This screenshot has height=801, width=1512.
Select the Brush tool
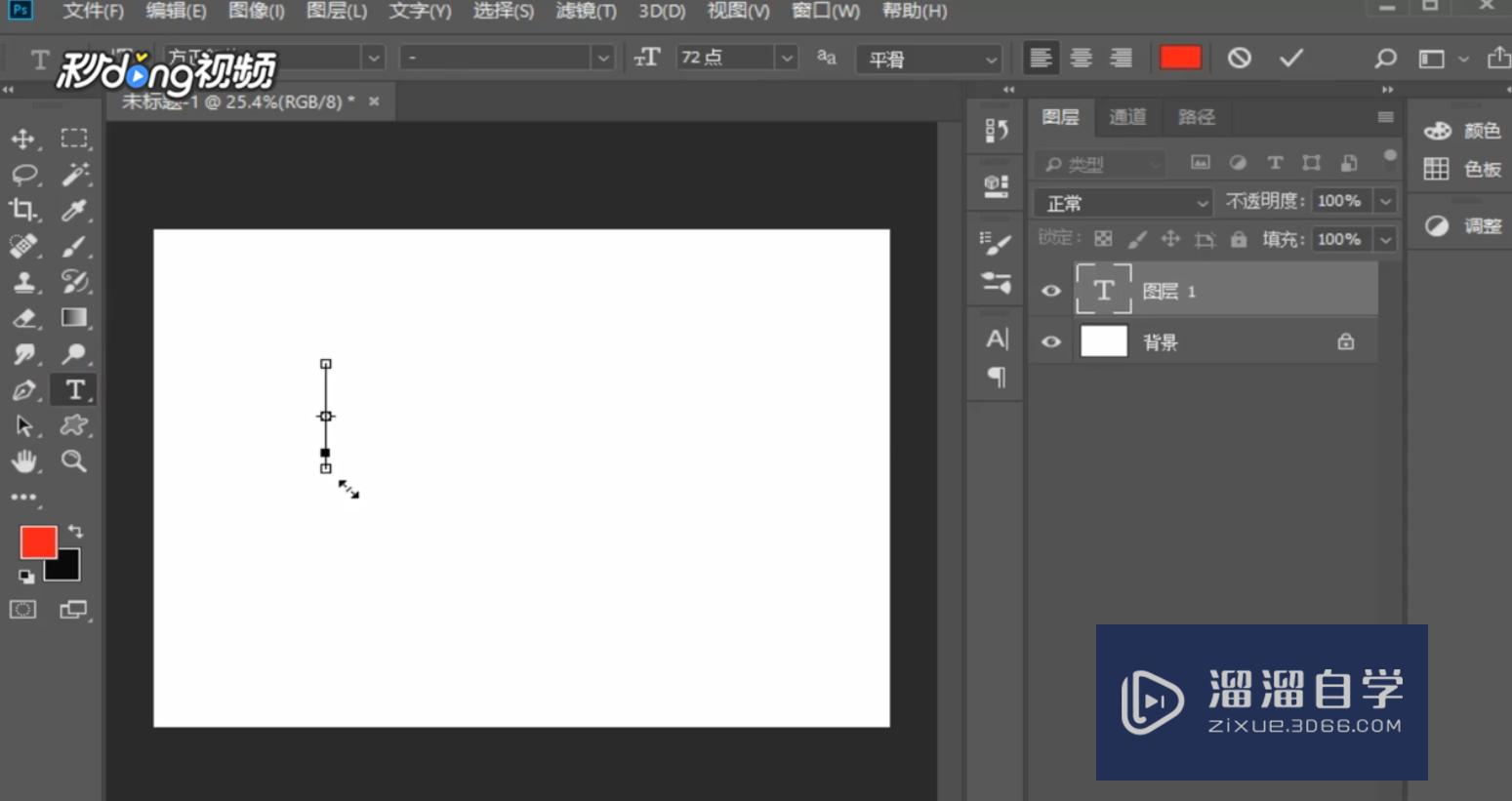coord(74,246)
